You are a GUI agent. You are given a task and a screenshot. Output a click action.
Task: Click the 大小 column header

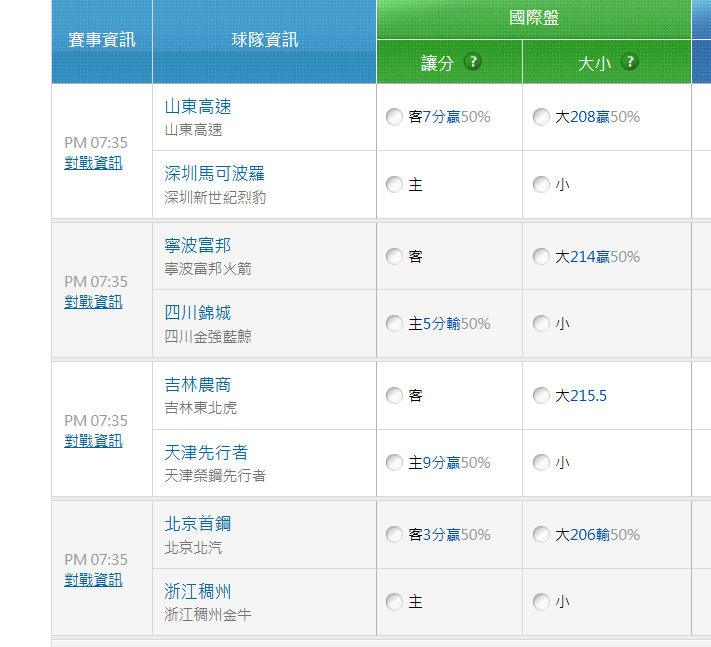607,62
